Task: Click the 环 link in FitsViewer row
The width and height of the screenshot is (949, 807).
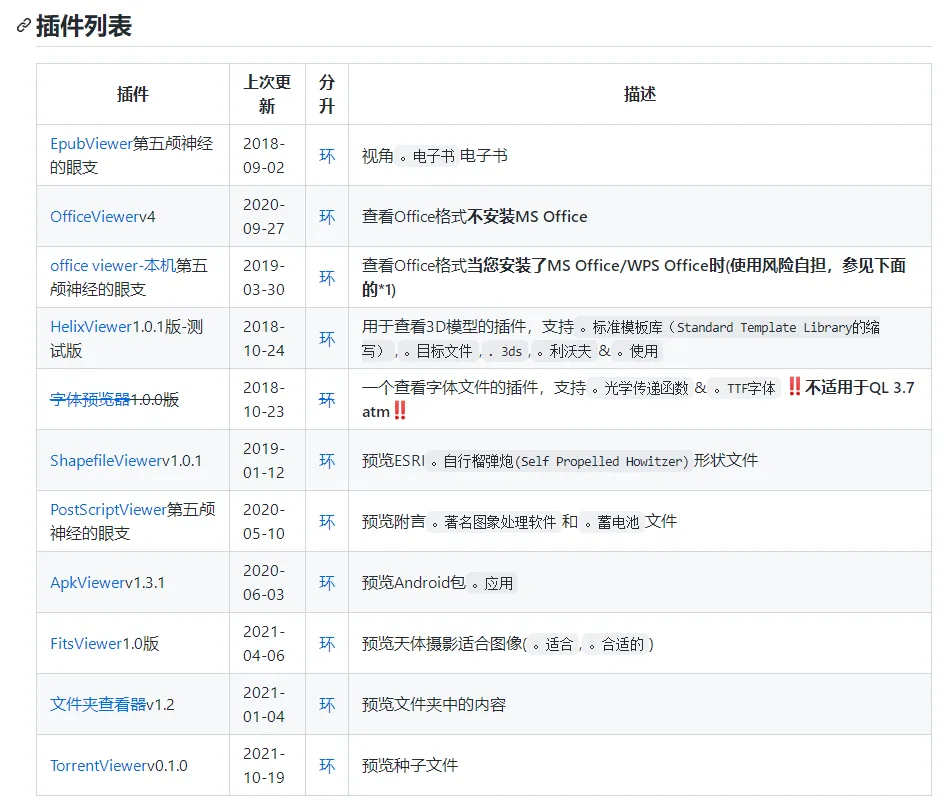Action: [327, 644]
